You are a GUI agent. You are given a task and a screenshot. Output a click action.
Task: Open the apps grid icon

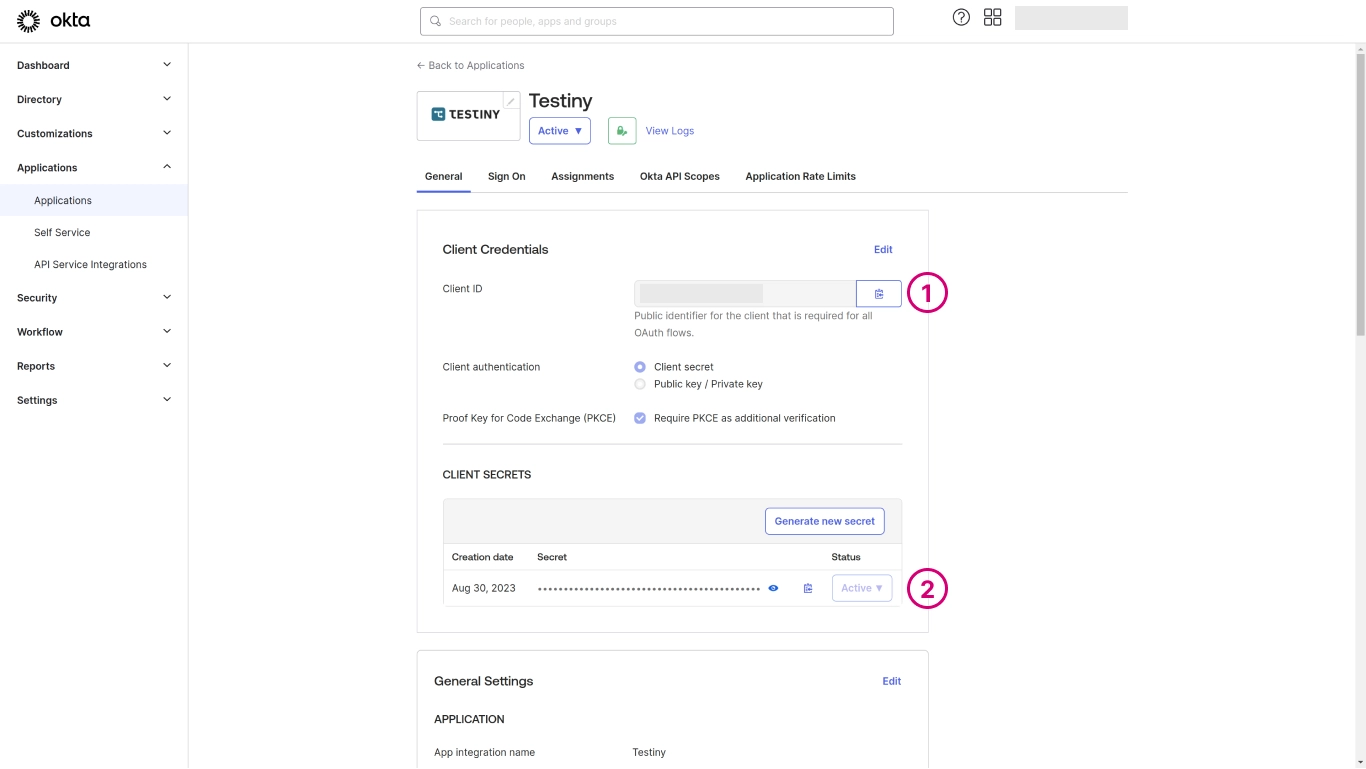[x=992, y=17]
